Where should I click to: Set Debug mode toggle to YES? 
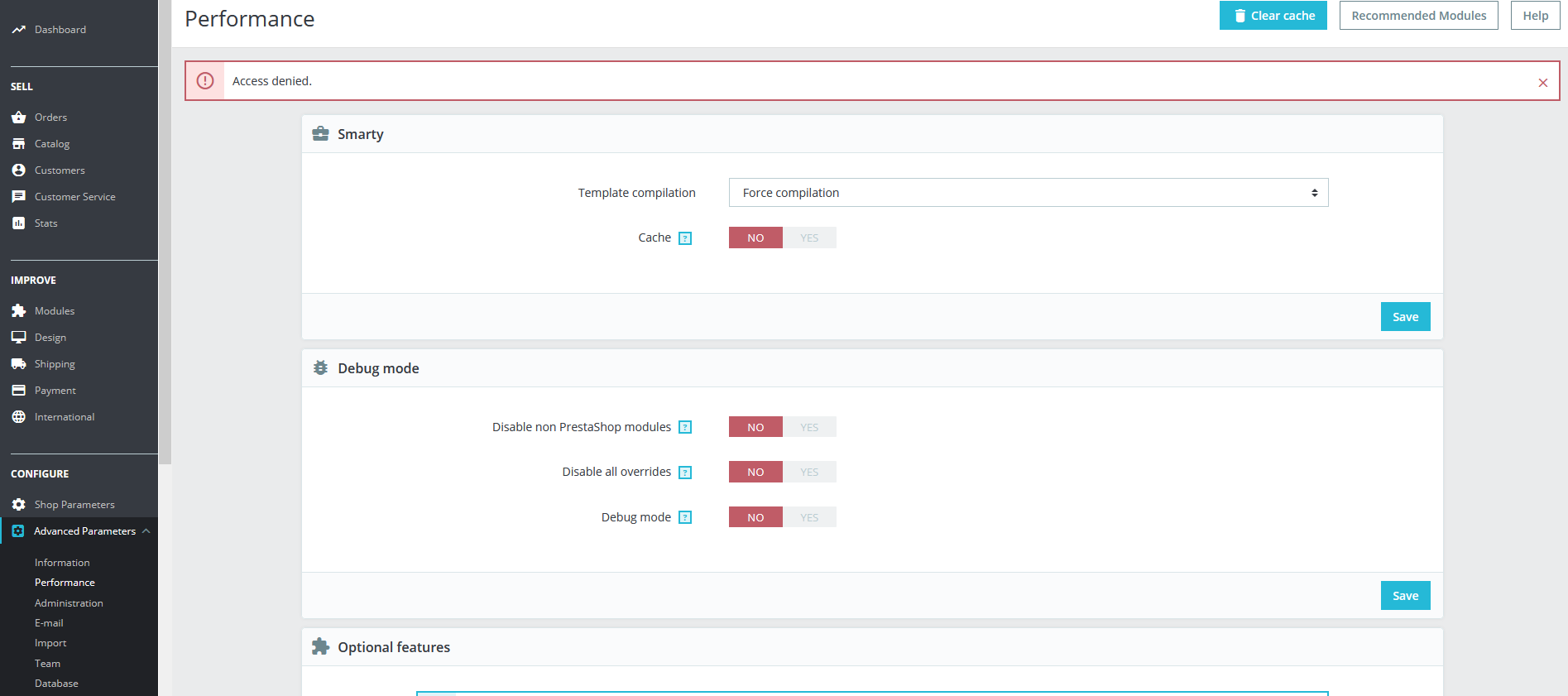809,517
